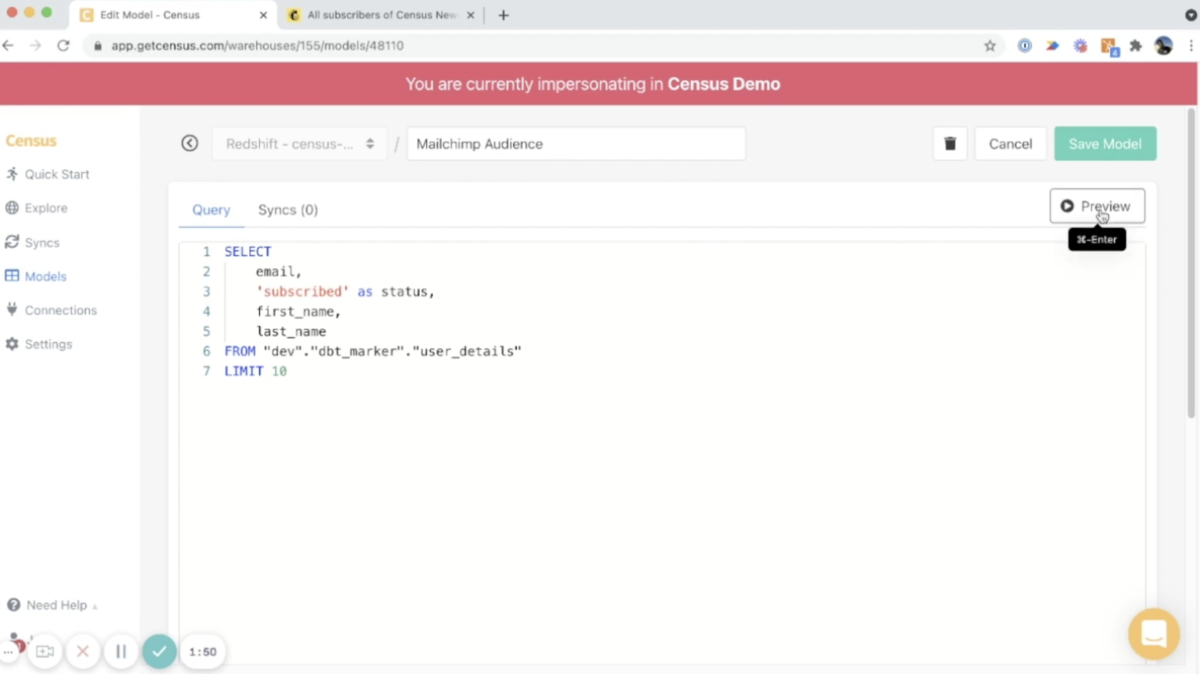Click the Chrome tab search arrow
Image resolution: width=1200 pixels, height=674 pixels.
tap(1190, 15)
